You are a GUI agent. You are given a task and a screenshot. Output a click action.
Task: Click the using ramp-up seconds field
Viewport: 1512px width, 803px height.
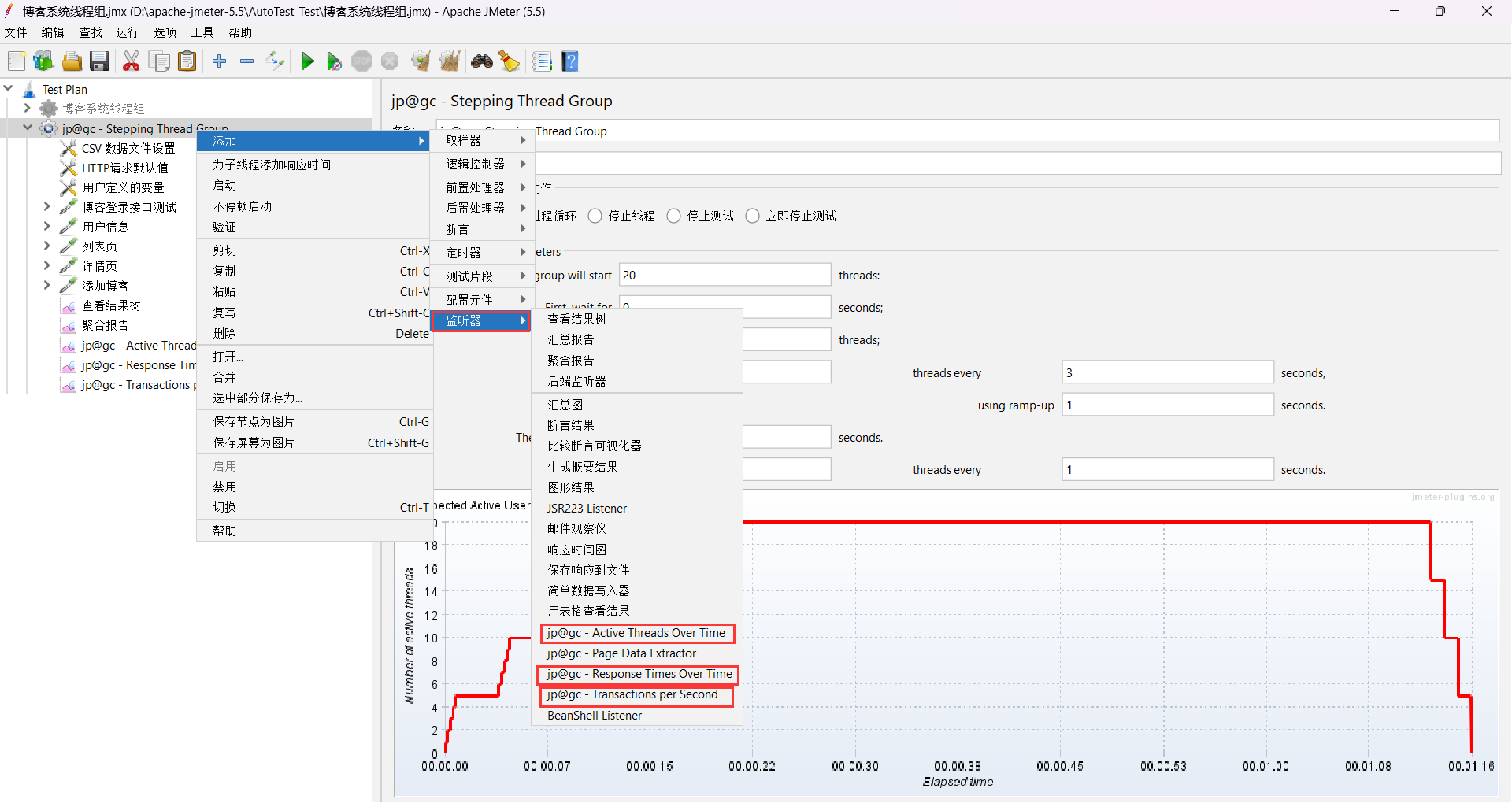pos(1168,405)
